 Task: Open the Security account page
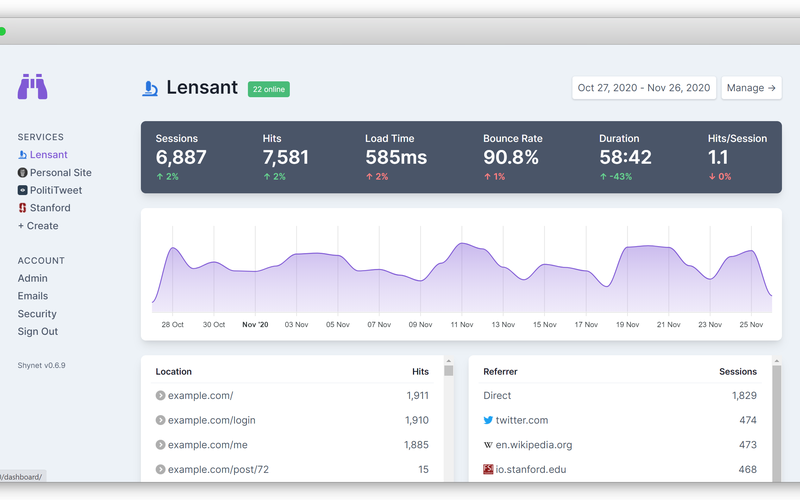[37, 314]
